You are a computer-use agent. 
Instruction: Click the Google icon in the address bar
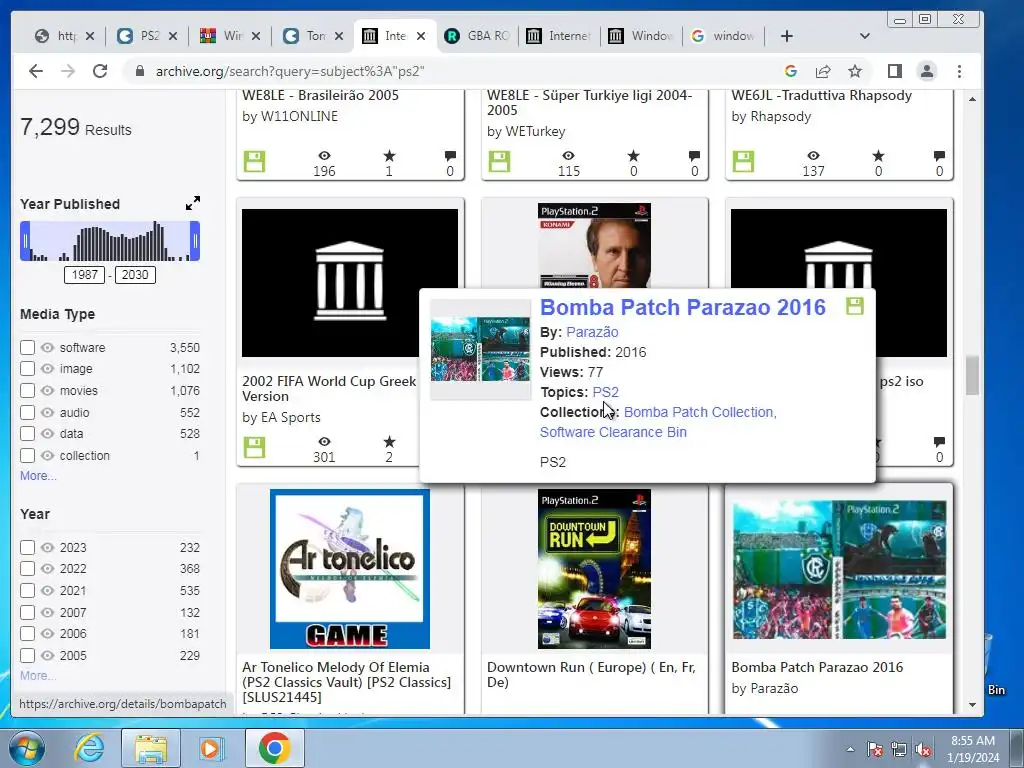click(791, 71)
